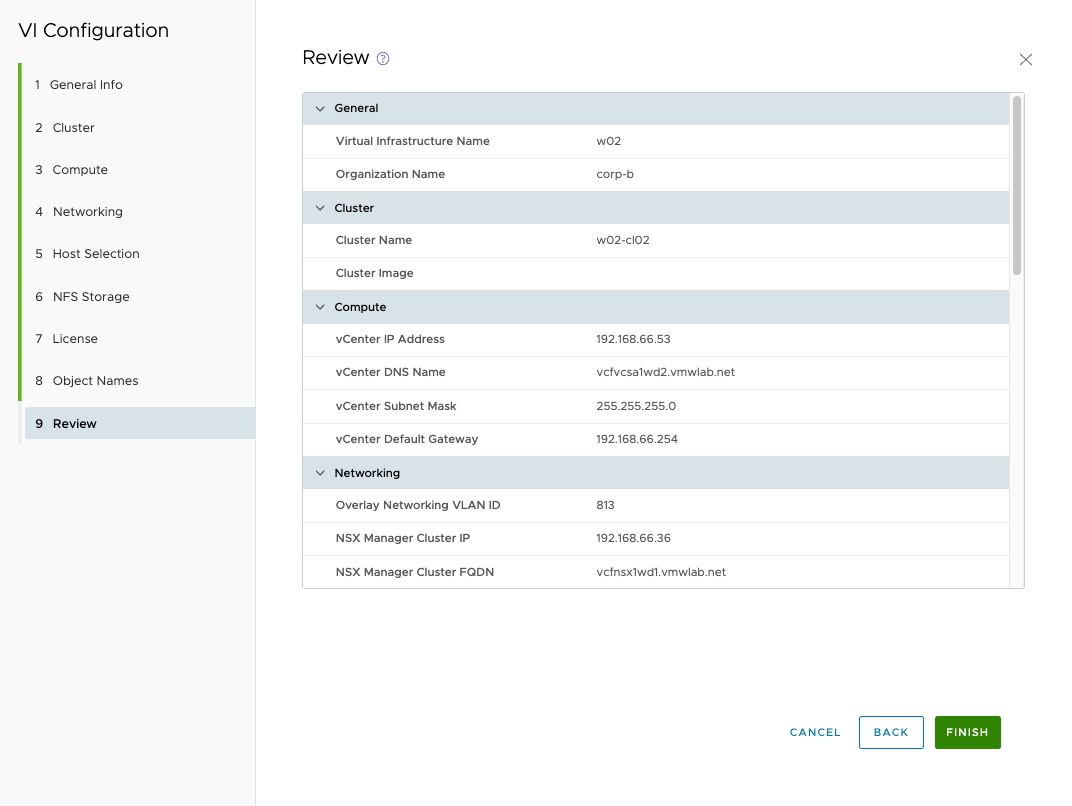1072x806 pixels.
Task: Select the 192.168.66.254 gateway value
Action: pos(636,439)
